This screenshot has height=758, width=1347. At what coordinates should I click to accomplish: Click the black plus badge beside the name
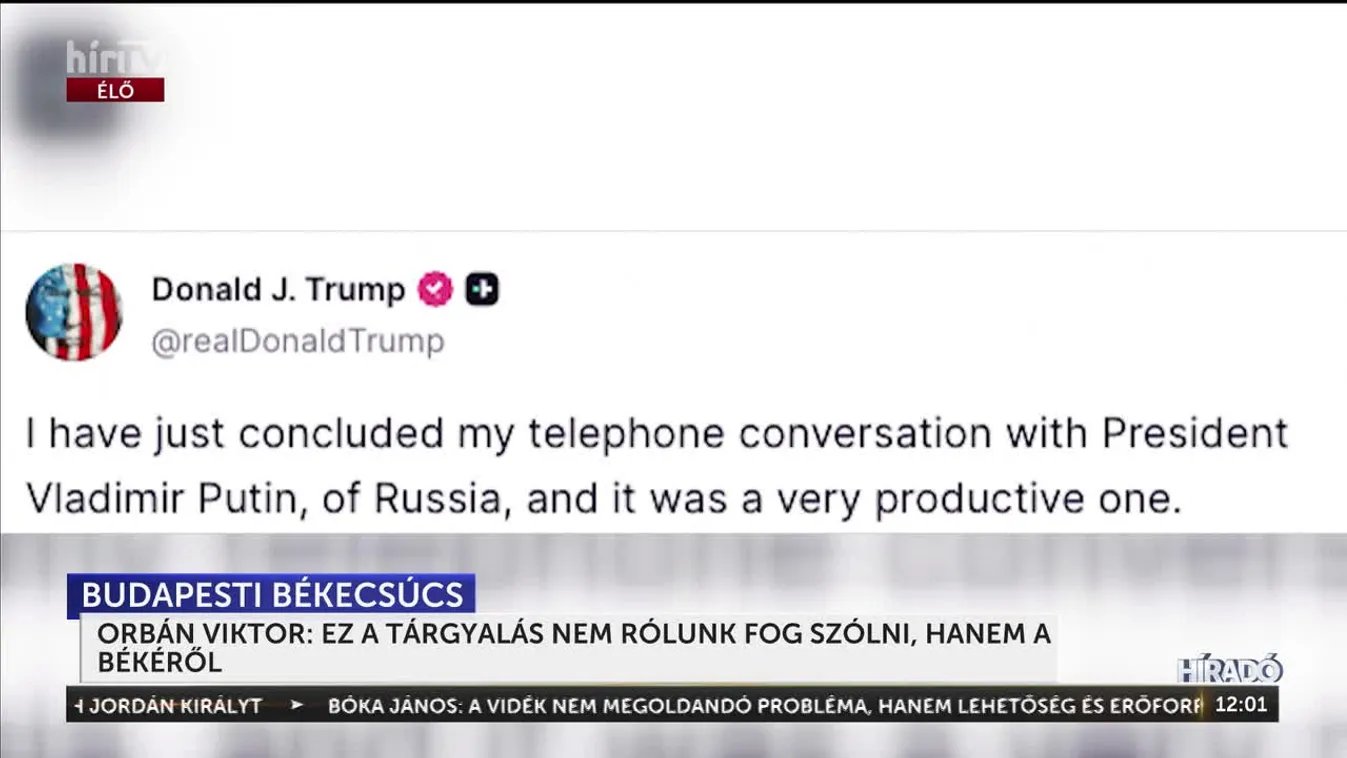481,290
